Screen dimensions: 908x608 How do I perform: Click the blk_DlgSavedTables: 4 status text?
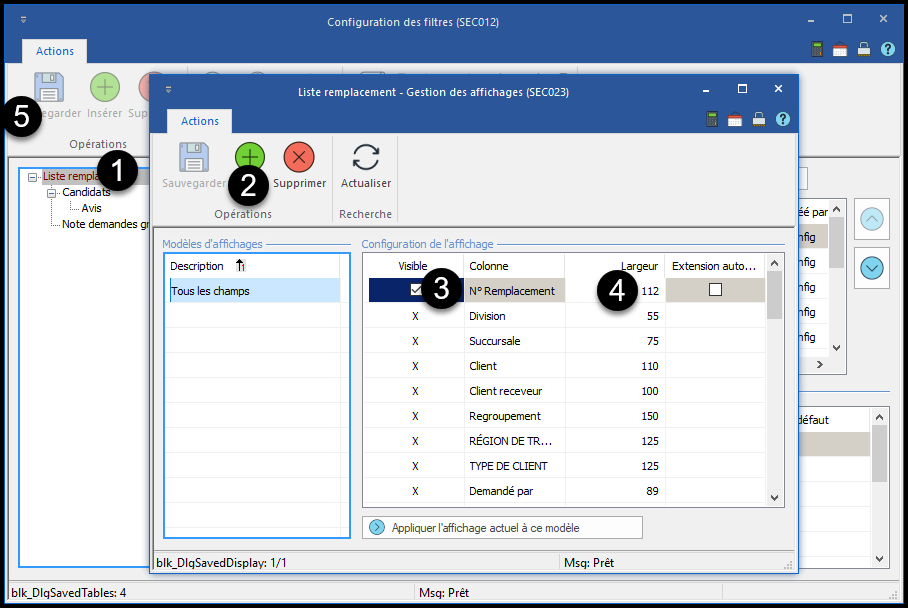pos(69,593)
